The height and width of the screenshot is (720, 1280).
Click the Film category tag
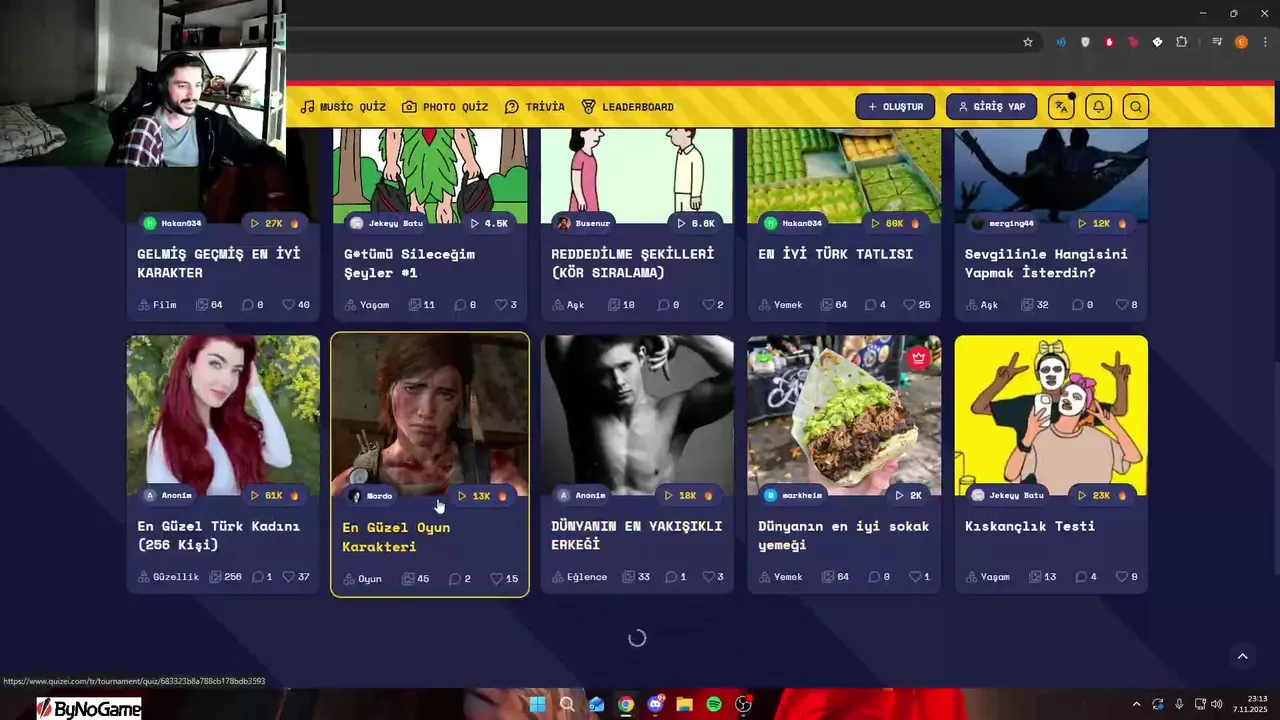[x=157, y=305]
